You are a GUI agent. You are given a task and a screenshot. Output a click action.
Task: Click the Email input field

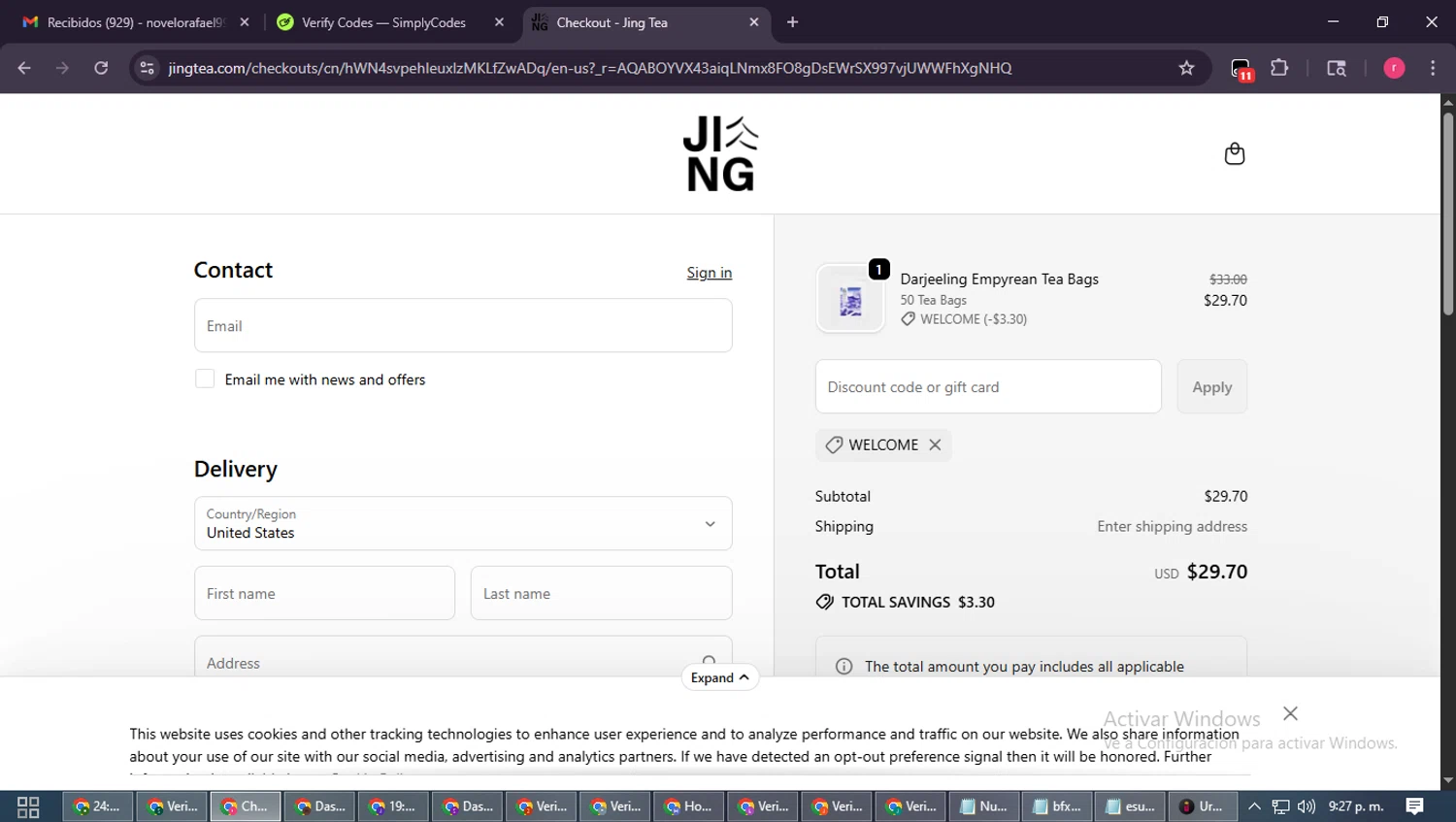463,325
